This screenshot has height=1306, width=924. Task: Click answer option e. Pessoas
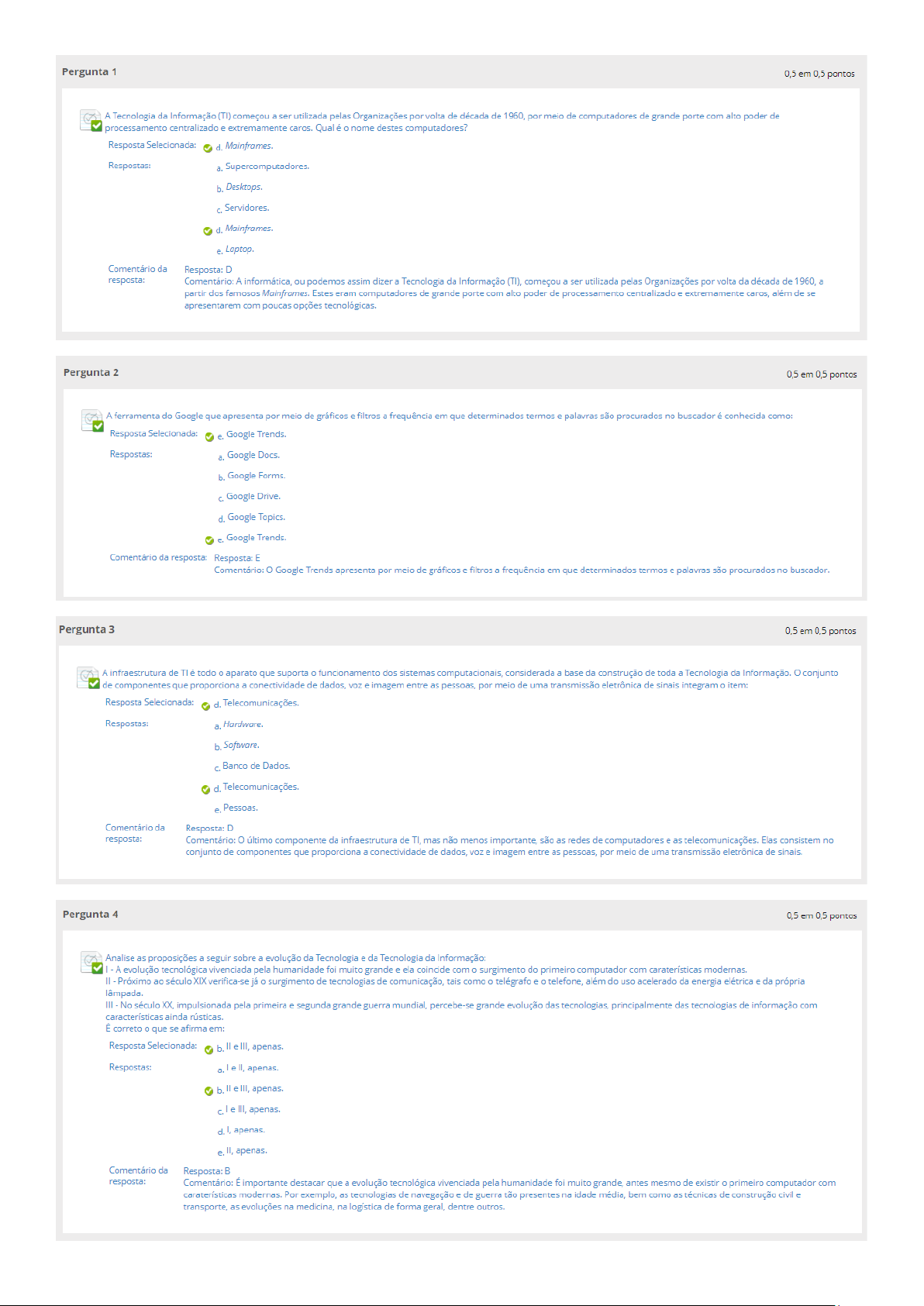(236, 808)
